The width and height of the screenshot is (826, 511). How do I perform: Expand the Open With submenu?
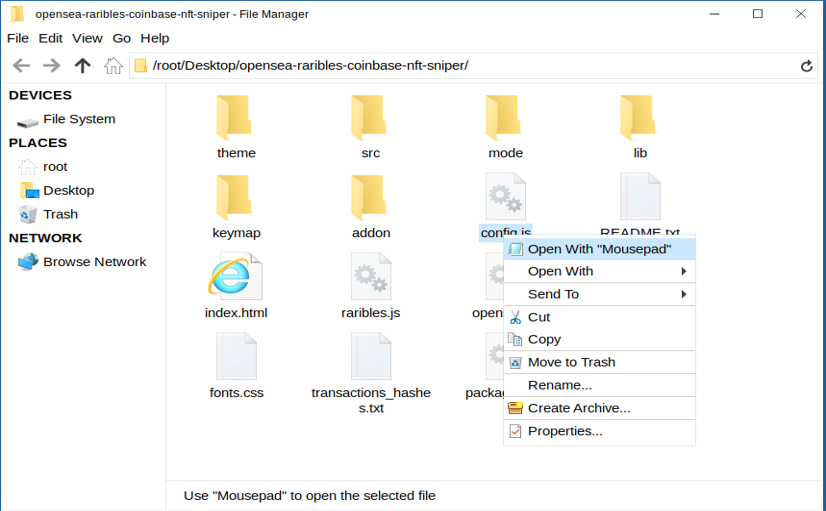coord(599,271)
